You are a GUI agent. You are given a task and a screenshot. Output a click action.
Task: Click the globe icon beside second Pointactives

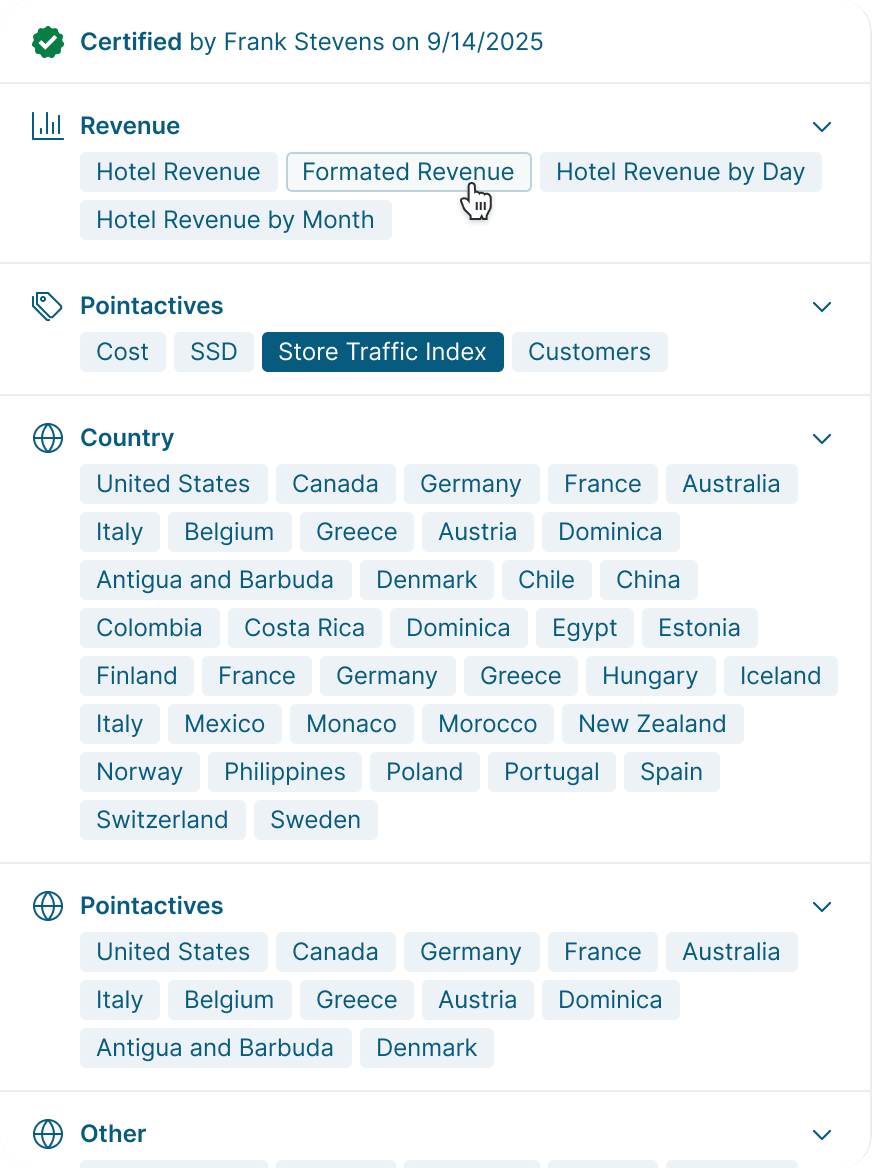47,906
